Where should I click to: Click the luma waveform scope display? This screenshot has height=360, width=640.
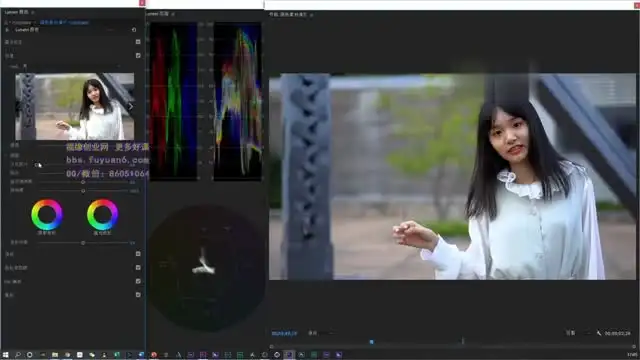click(x=238, y=101)
